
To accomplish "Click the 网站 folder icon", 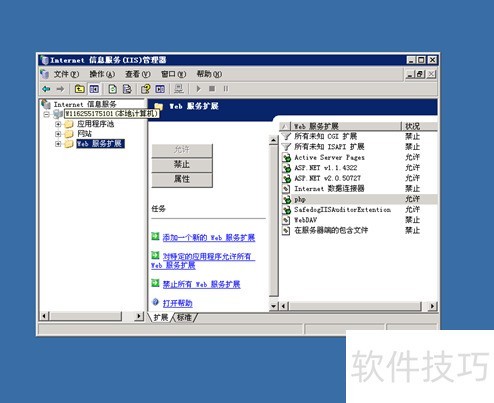I will coord(69,134).
